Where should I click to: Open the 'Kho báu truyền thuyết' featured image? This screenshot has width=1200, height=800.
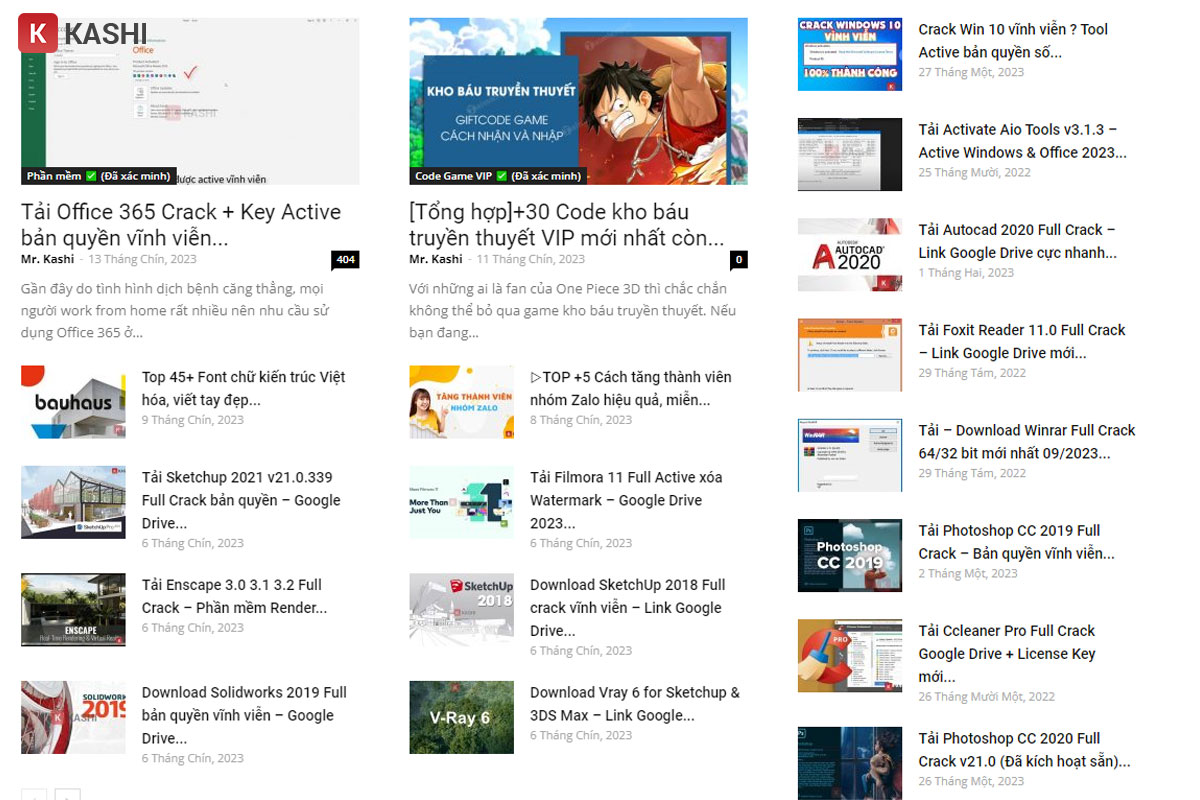(578, 101)
